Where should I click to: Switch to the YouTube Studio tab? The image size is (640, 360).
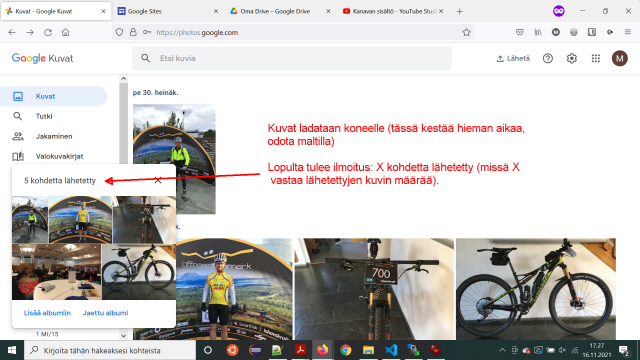pyautogui.click(x=394, y=11)
